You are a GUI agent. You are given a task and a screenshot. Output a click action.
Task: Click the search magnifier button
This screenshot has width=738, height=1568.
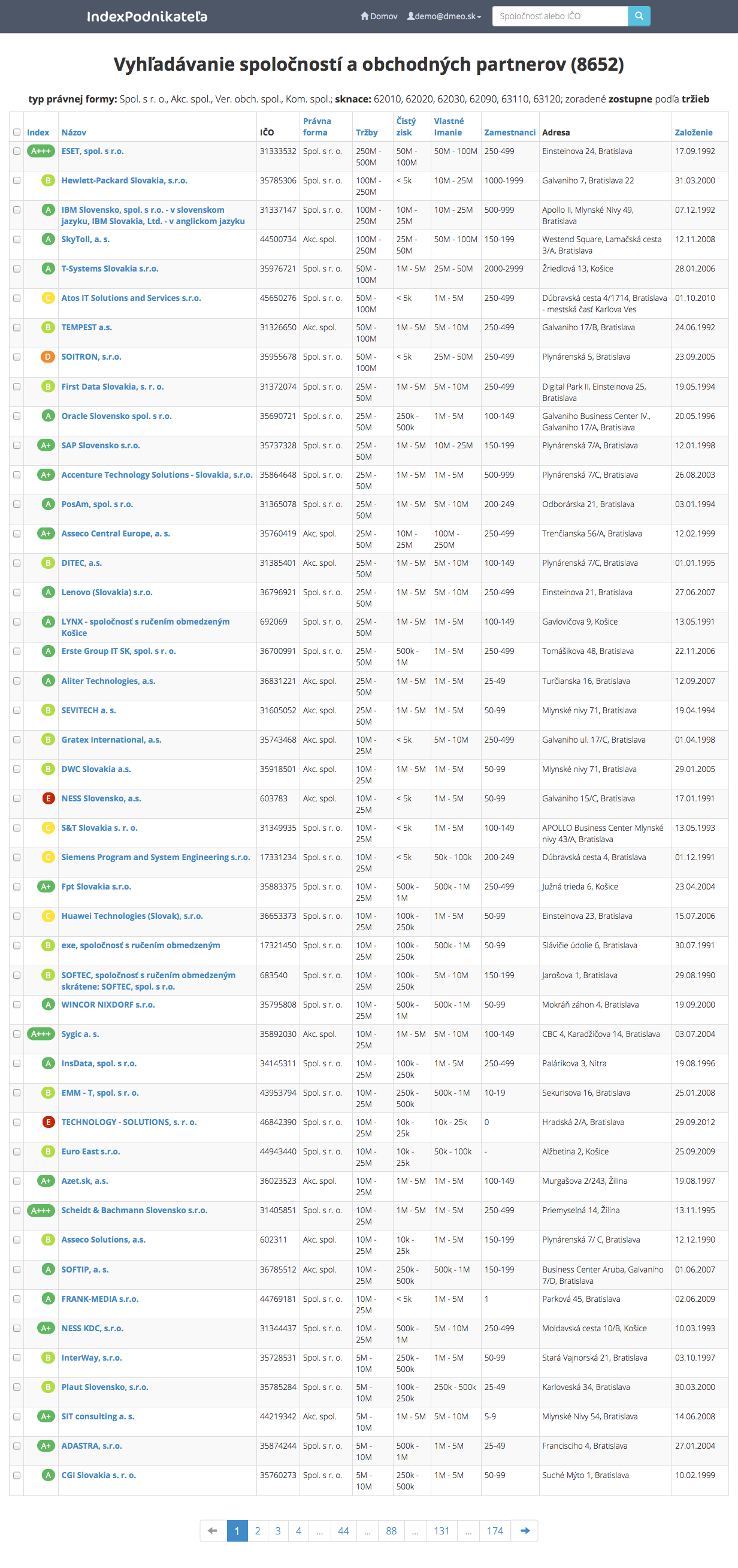(x=638, y=16)
